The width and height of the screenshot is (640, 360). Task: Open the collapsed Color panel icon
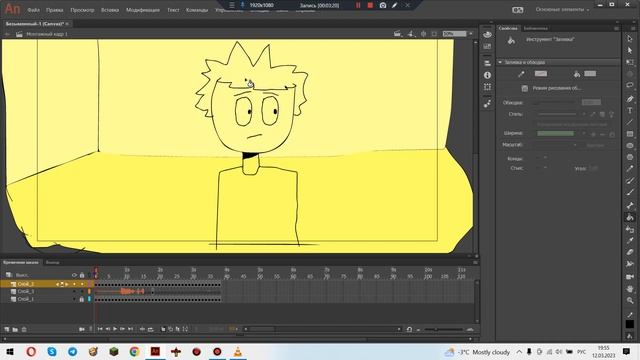pyautogui.click(x=487, y=35)
